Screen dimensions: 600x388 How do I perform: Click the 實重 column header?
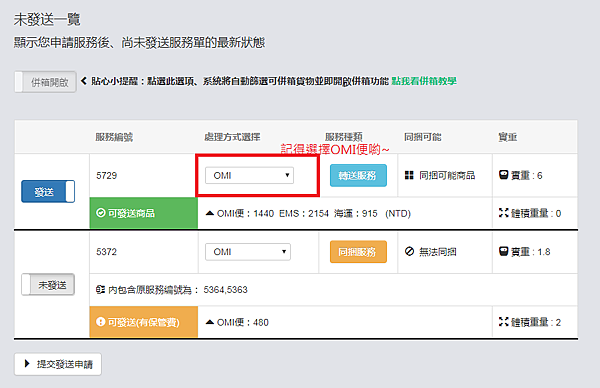coord(507,137)
